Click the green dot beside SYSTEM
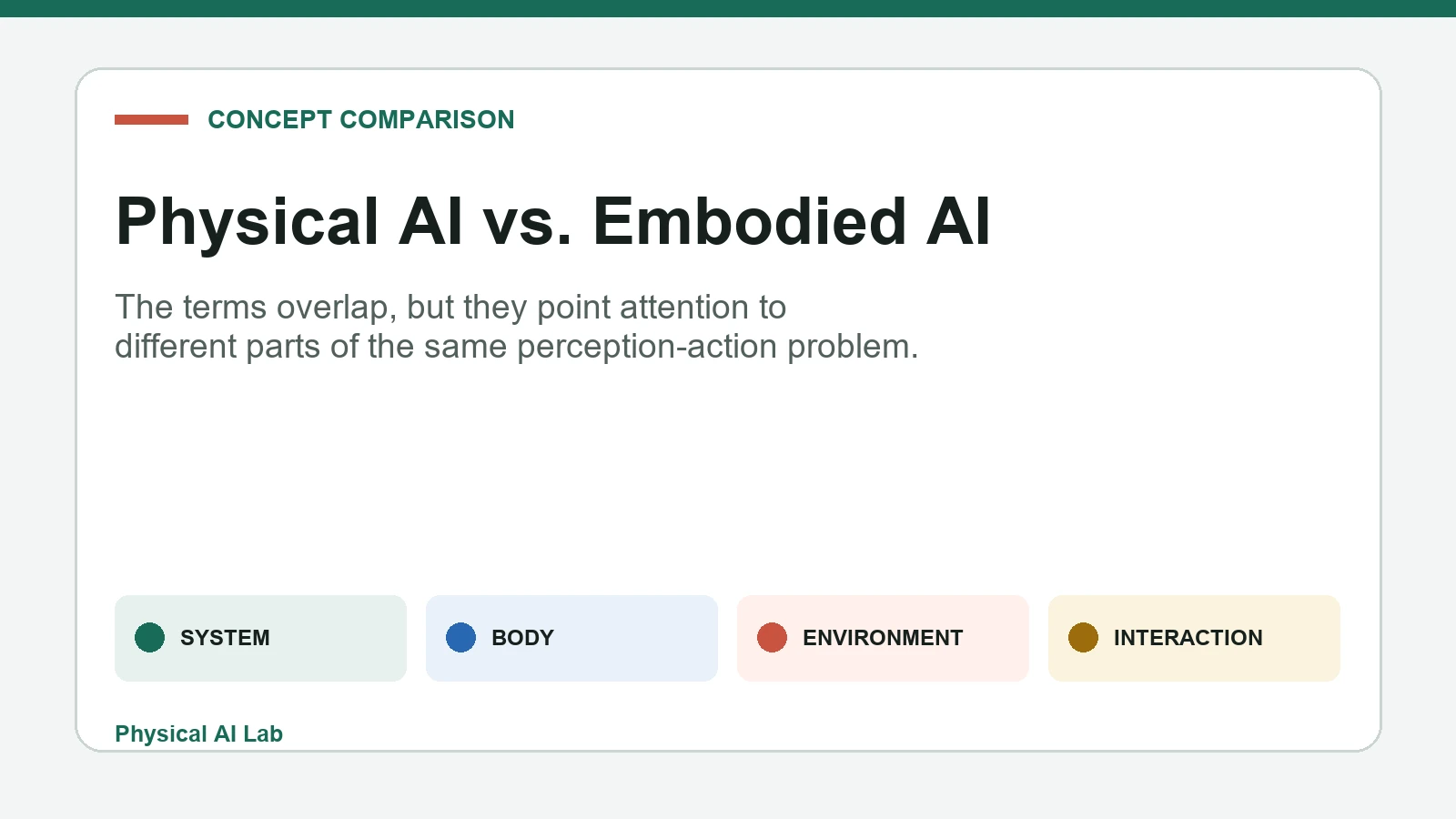Viewport: 1456px width, 819px height. tap(149, 638)
